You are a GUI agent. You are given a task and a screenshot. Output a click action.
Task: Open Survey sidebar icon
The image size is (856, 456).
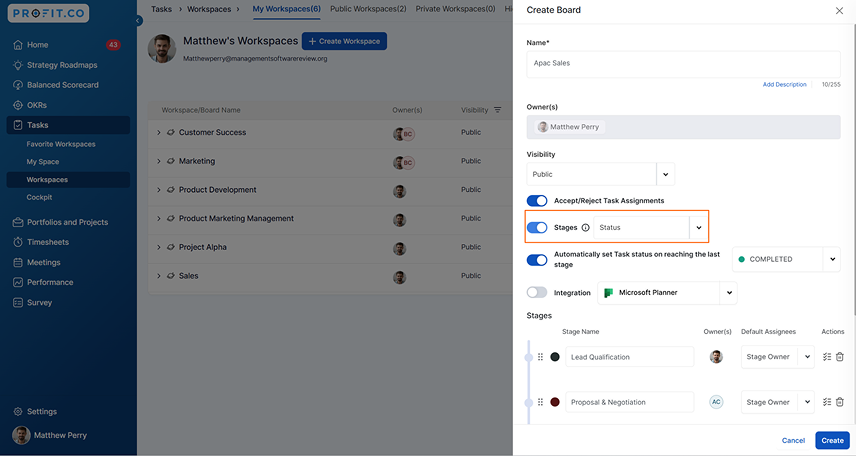18,303
